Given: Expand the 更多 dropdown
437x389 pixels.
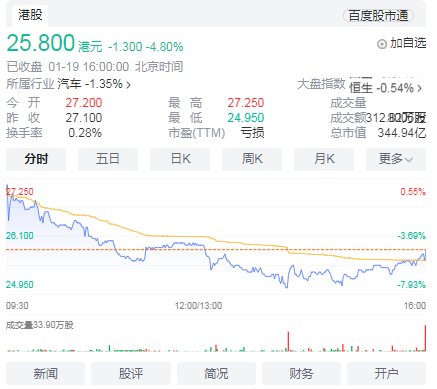Looking at the screenshot, I should pyautogui.click(x=396, y=159).
